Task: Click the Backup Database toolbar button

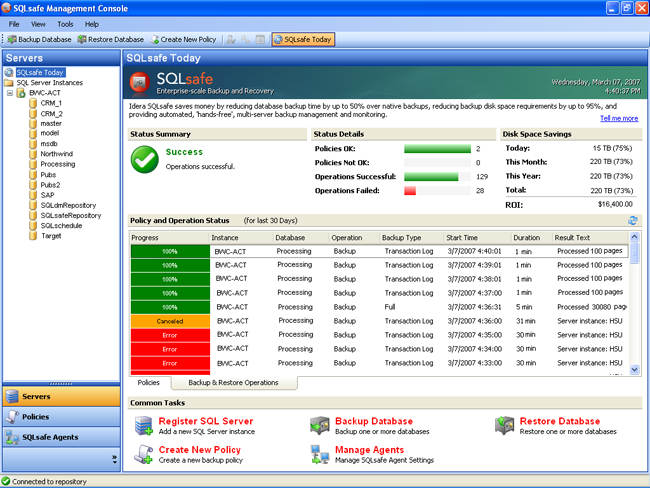Action: coord(39,39)
